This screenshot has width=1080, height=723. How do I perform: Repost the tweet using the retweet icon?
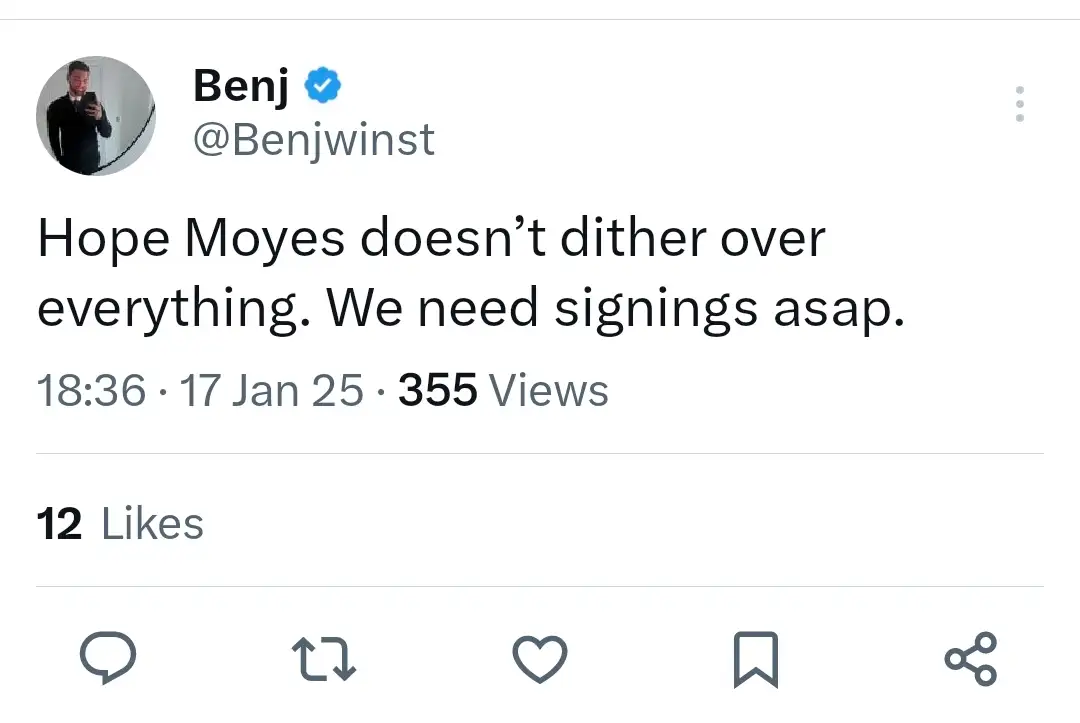click(323, 659)
